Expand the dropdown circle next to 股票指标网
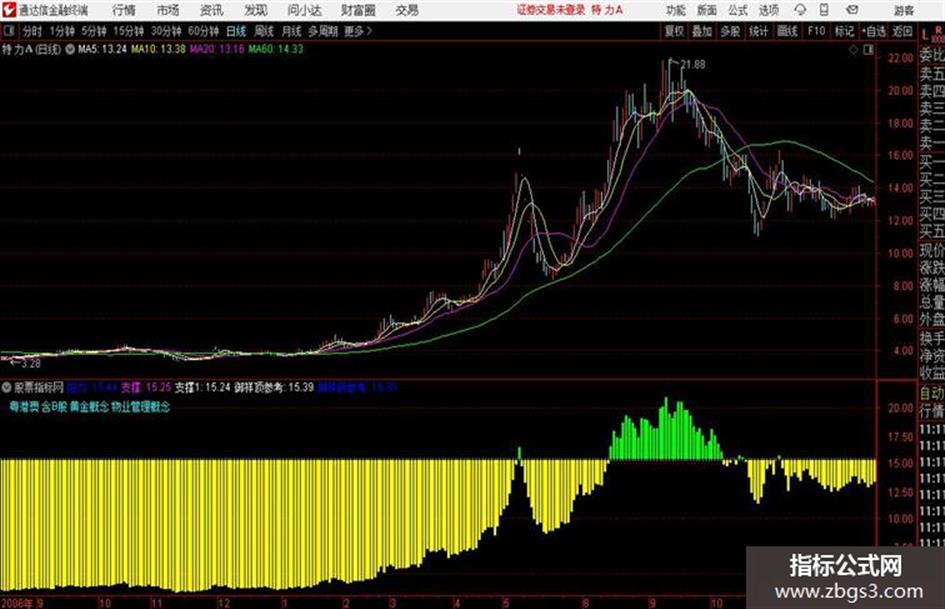945x609 pixels. click(7, 387)
